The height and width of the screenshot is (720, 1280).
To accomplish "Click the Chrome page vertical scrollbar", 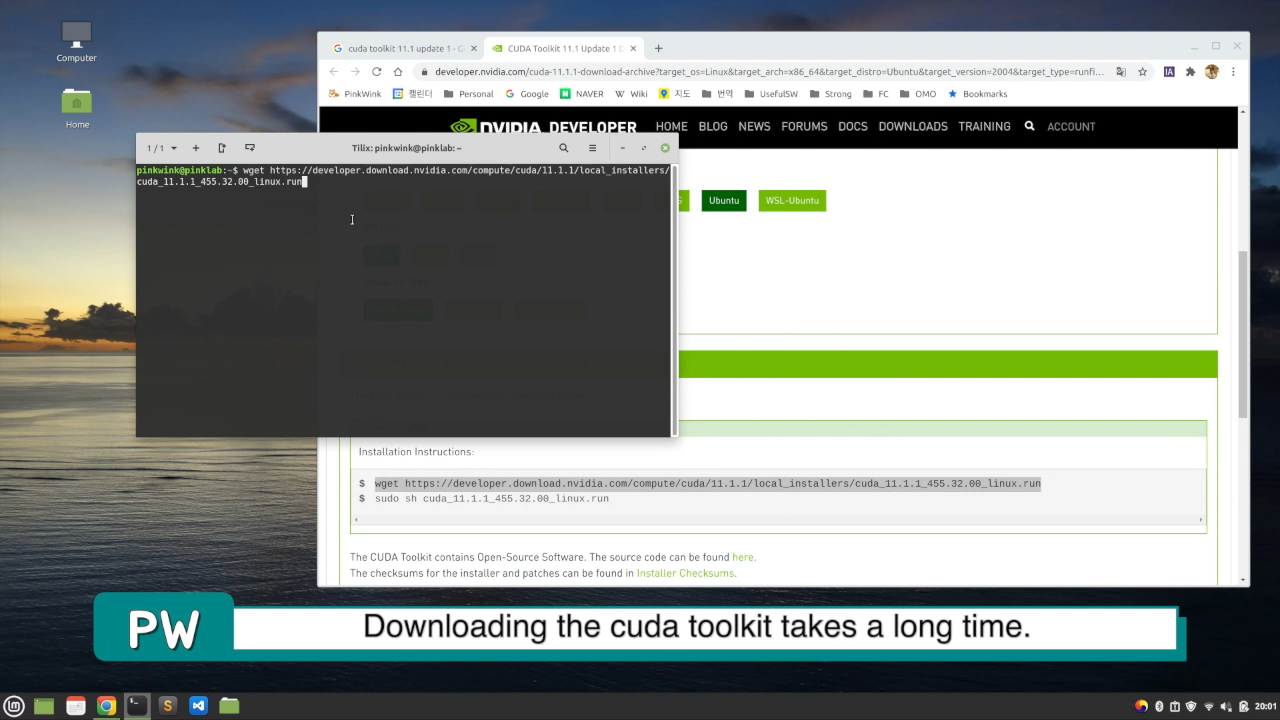I will pos(1244,335).
